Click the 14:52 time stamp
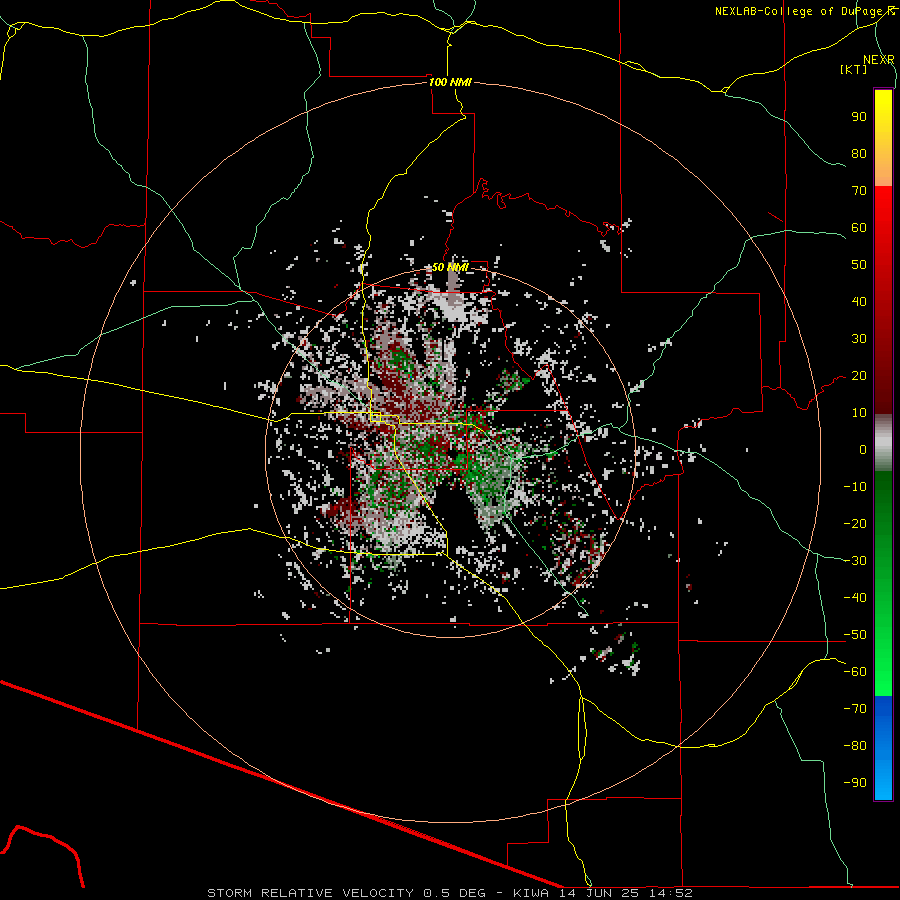900x900 pixels. (673, 893)
